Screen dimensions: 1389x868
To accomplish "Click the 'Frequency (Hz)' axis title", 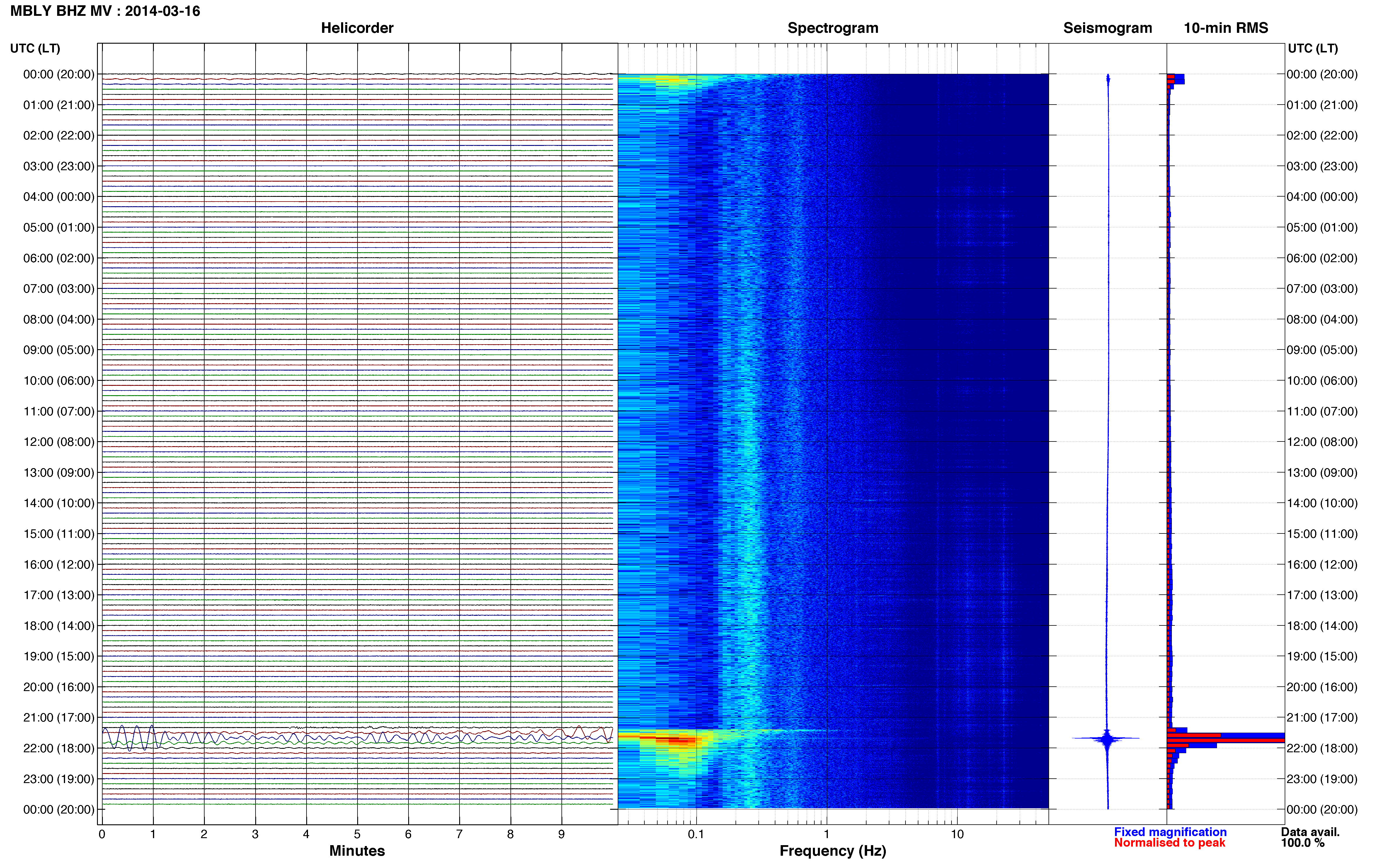I will (x=833, y=851).
